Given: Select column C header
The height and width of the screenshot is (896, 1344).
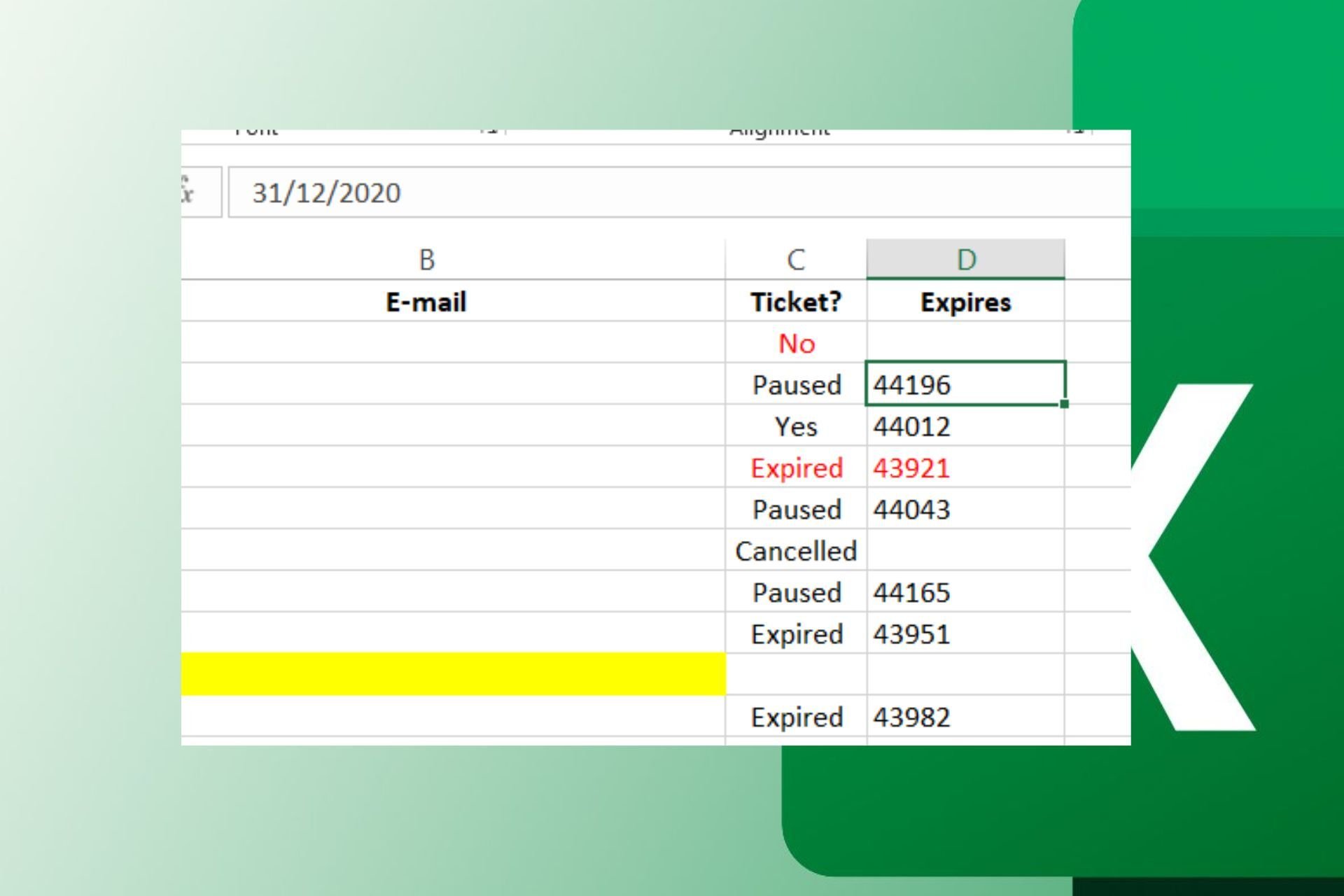Looking at the screenshot, I should click(796, 260).
